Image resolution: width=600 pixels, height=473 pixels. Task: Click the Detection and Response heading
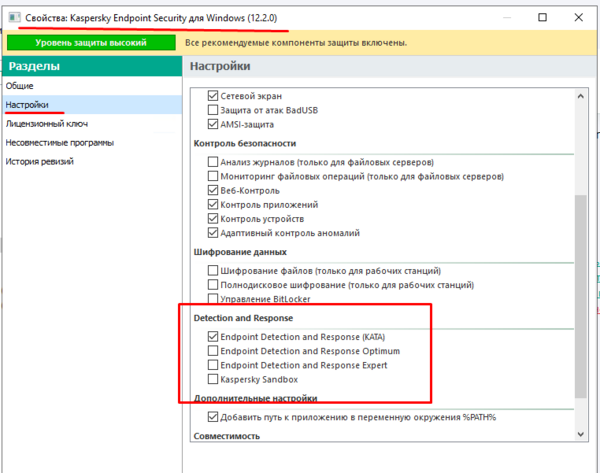pyautogui.click(x=243, y=318)
